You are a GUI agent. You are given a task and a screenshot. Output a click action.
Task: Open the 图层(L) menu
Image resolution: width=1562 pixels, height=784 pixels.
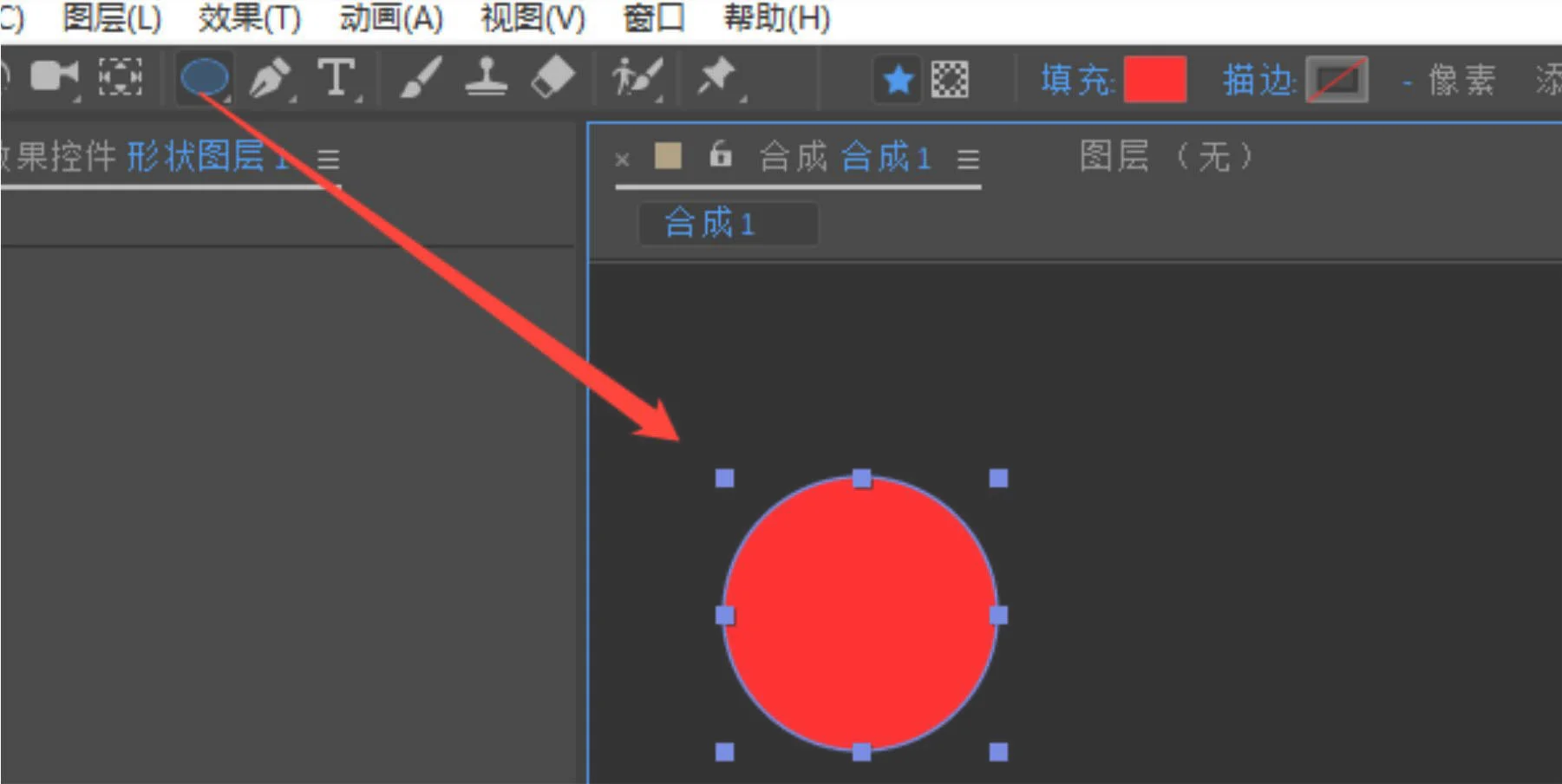(112, 17)
